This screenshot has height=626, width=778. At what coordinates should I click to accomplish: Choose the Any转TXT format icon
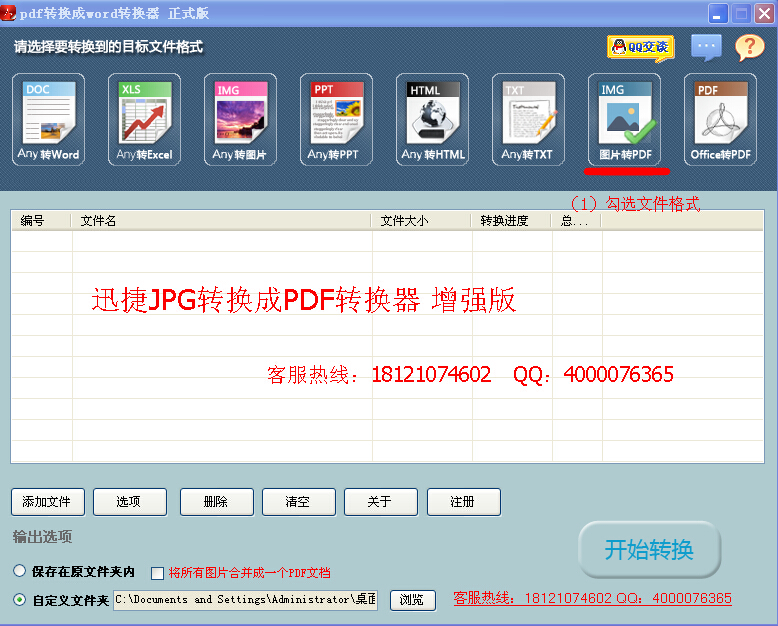[528, 120]
